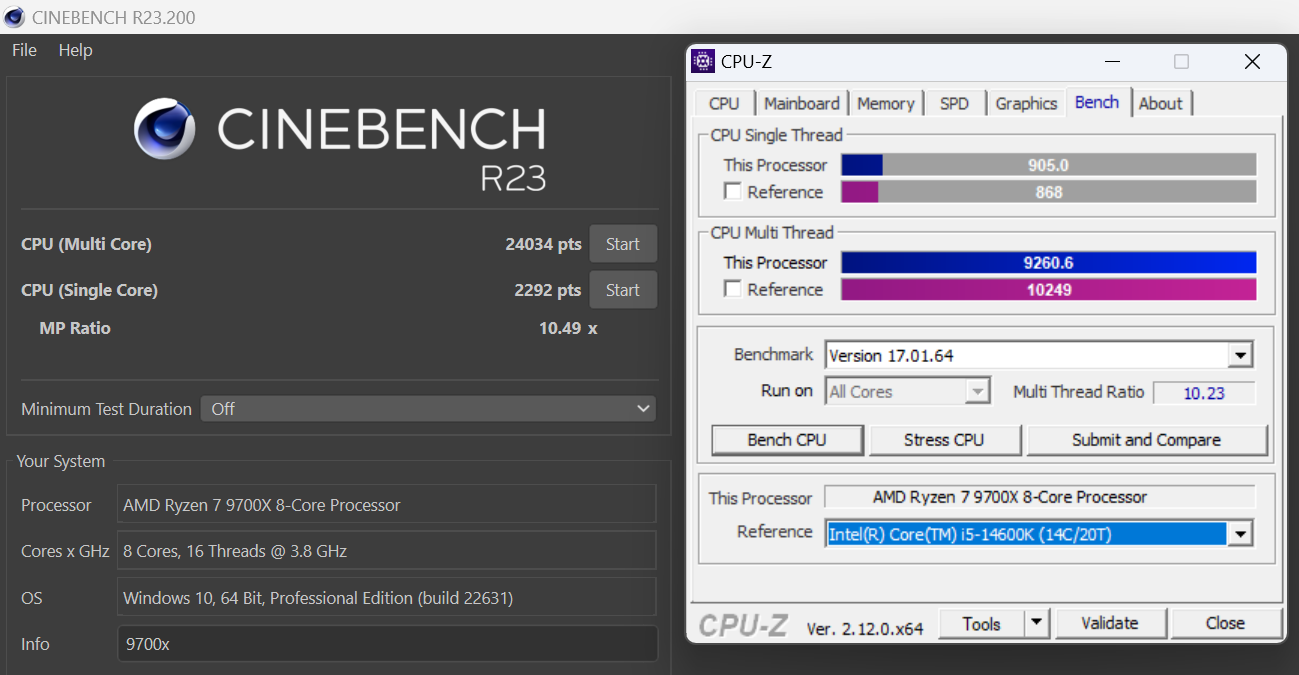Viewport: 1299px width, 675px height.
Task: Click the CPU-Z title bar icon
Action: (x=703, y=61)
